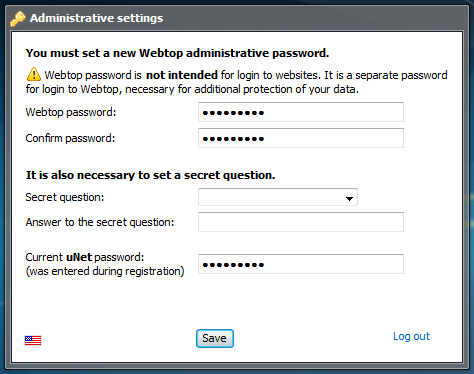Open the Secret question dropdown arrow

point(349,199)
